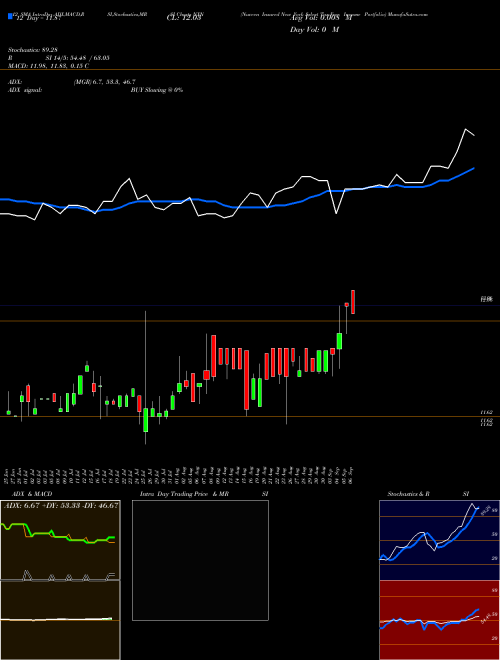Click the 'ADX & MACD' panel title
500x660 pixels.
tap(32, 494)
